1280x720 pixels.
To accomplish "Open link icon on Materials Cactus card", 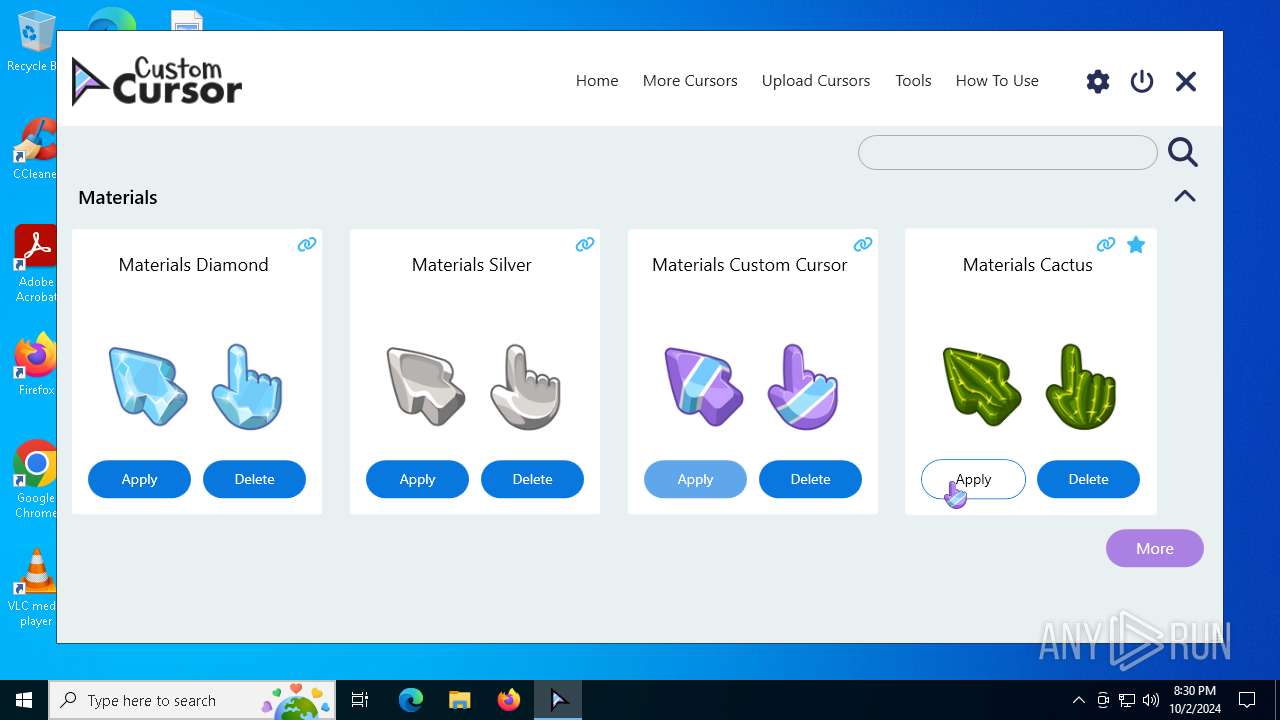I will (1106, 245).
